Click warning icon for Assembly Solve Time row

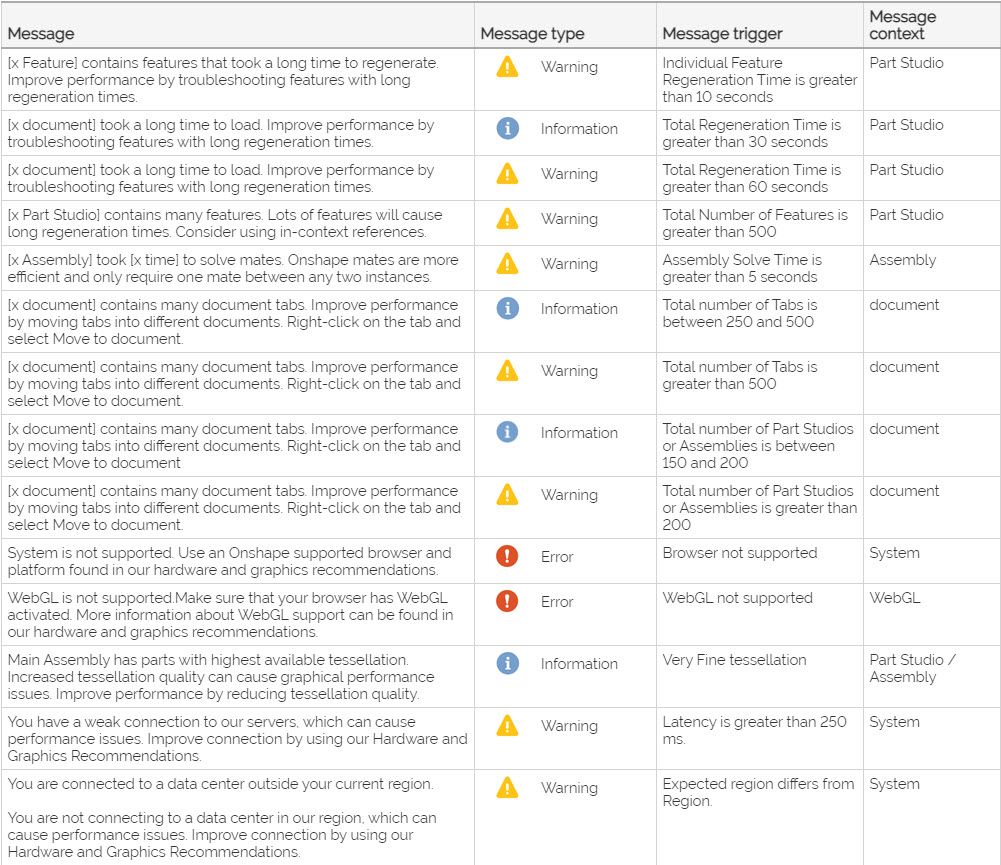pyautogui.click(x=508, y=264)
